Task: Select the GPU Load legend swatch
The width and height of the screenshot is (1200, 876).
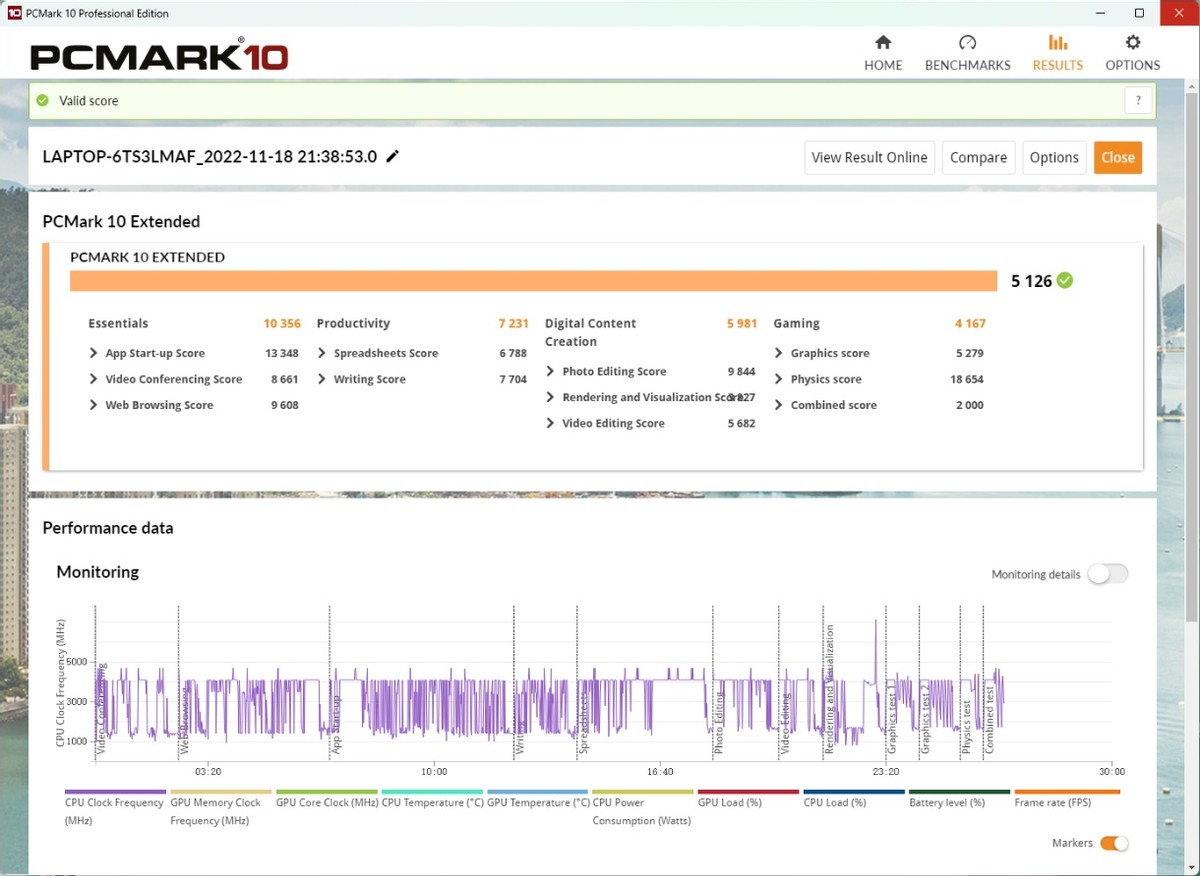Action: pos(747,792)
